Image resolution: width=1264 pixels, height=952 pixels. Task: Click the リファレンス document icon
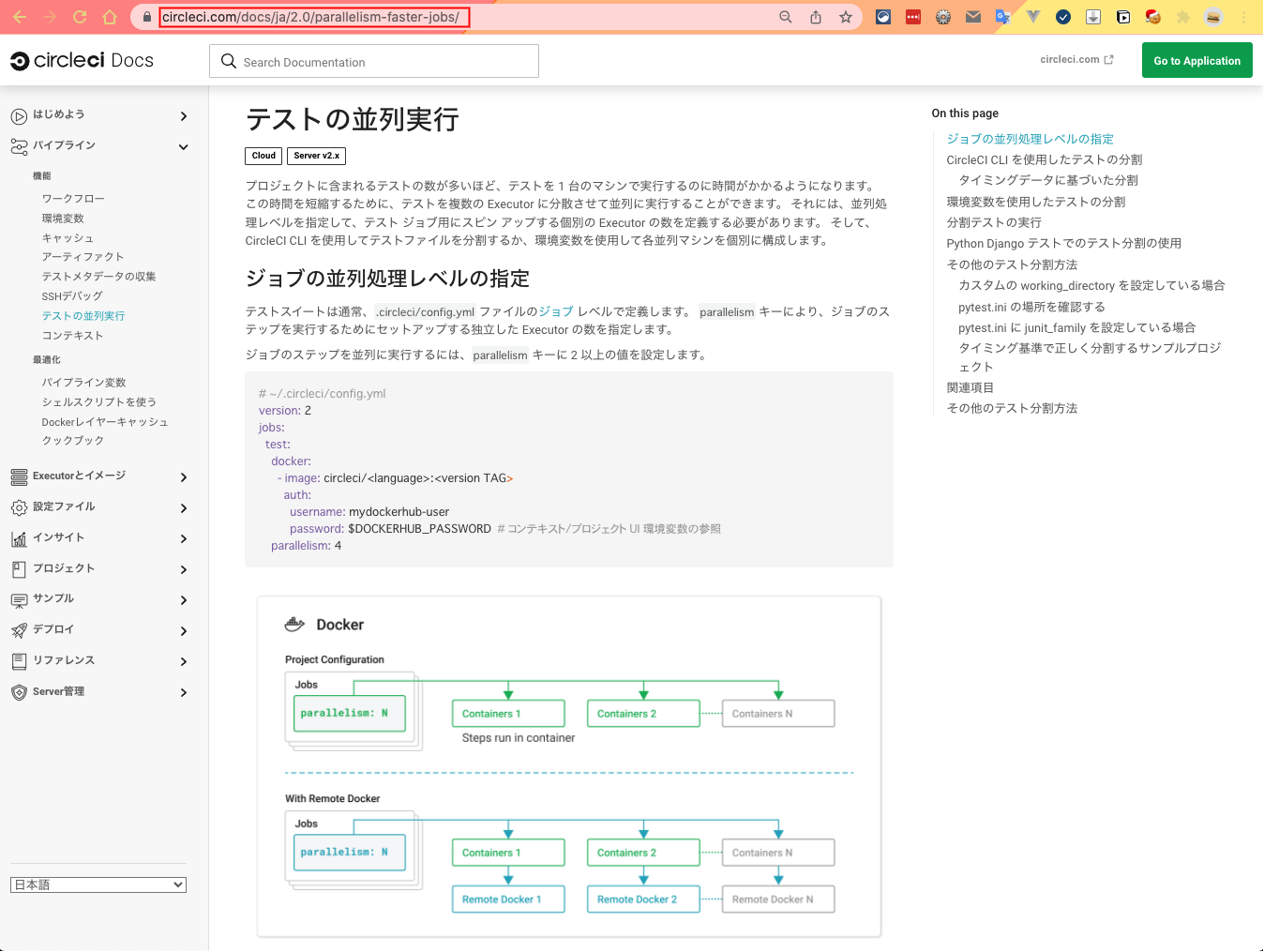click(19, 661)
